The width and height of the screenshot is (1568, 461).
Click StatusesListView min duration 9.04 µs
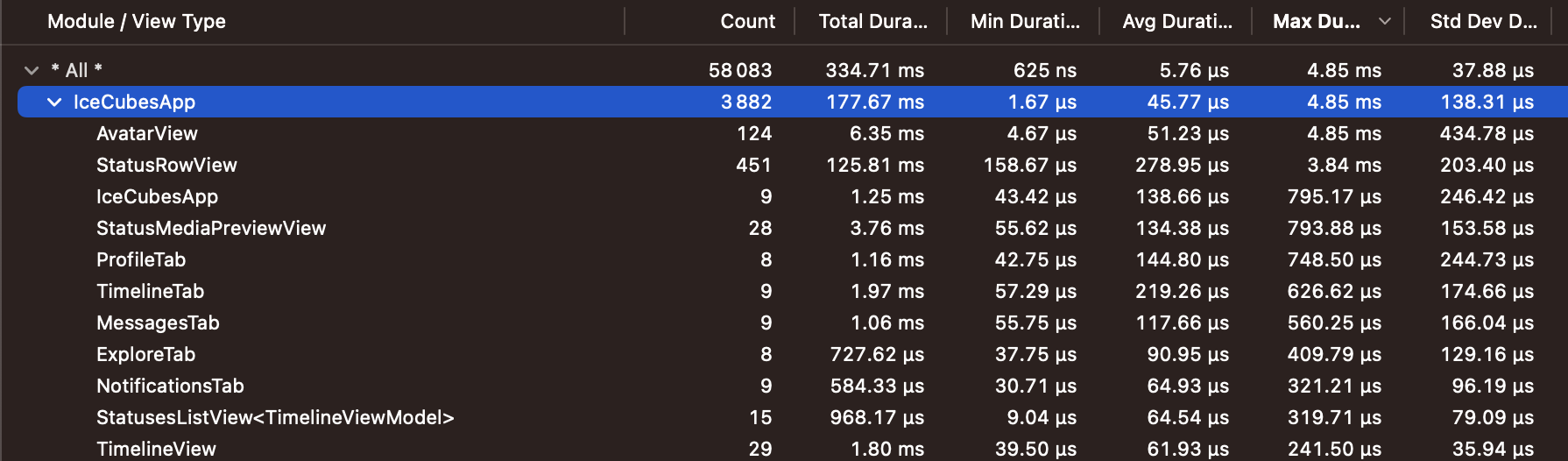click(x=1042, y=417)
